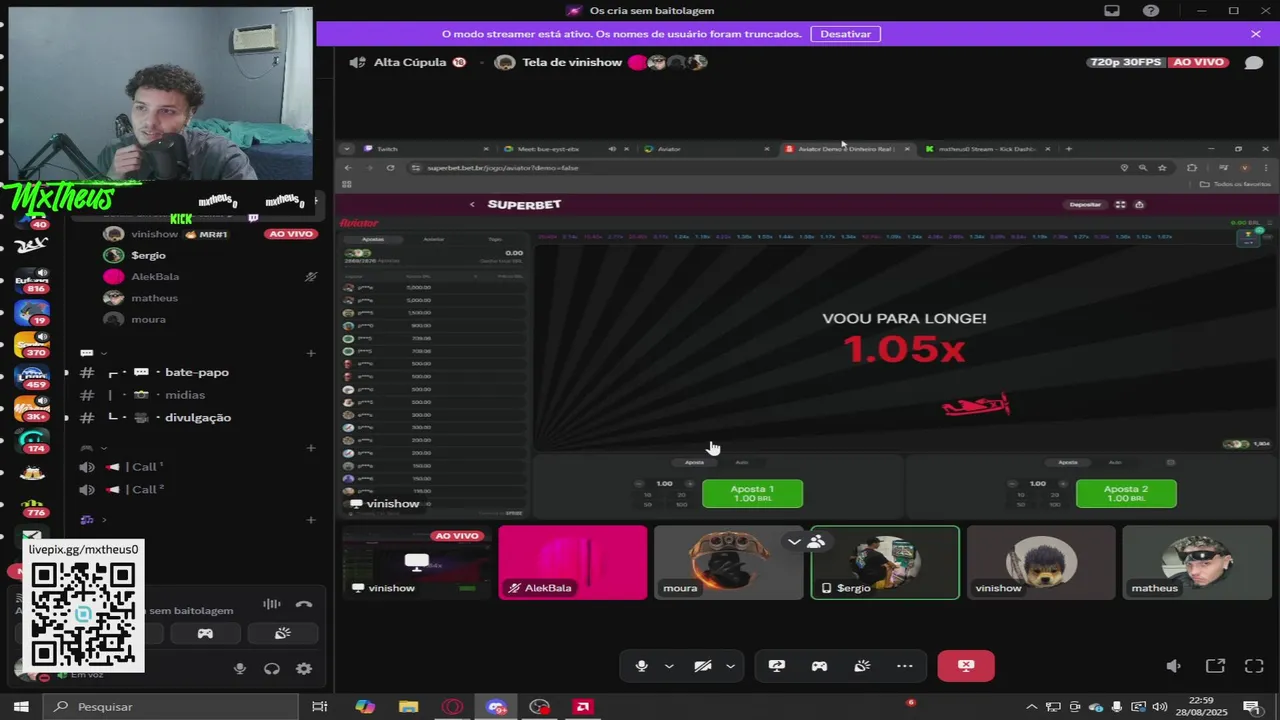
Task: Click the stream volume speaker icon
Action: pos(1174,666)
